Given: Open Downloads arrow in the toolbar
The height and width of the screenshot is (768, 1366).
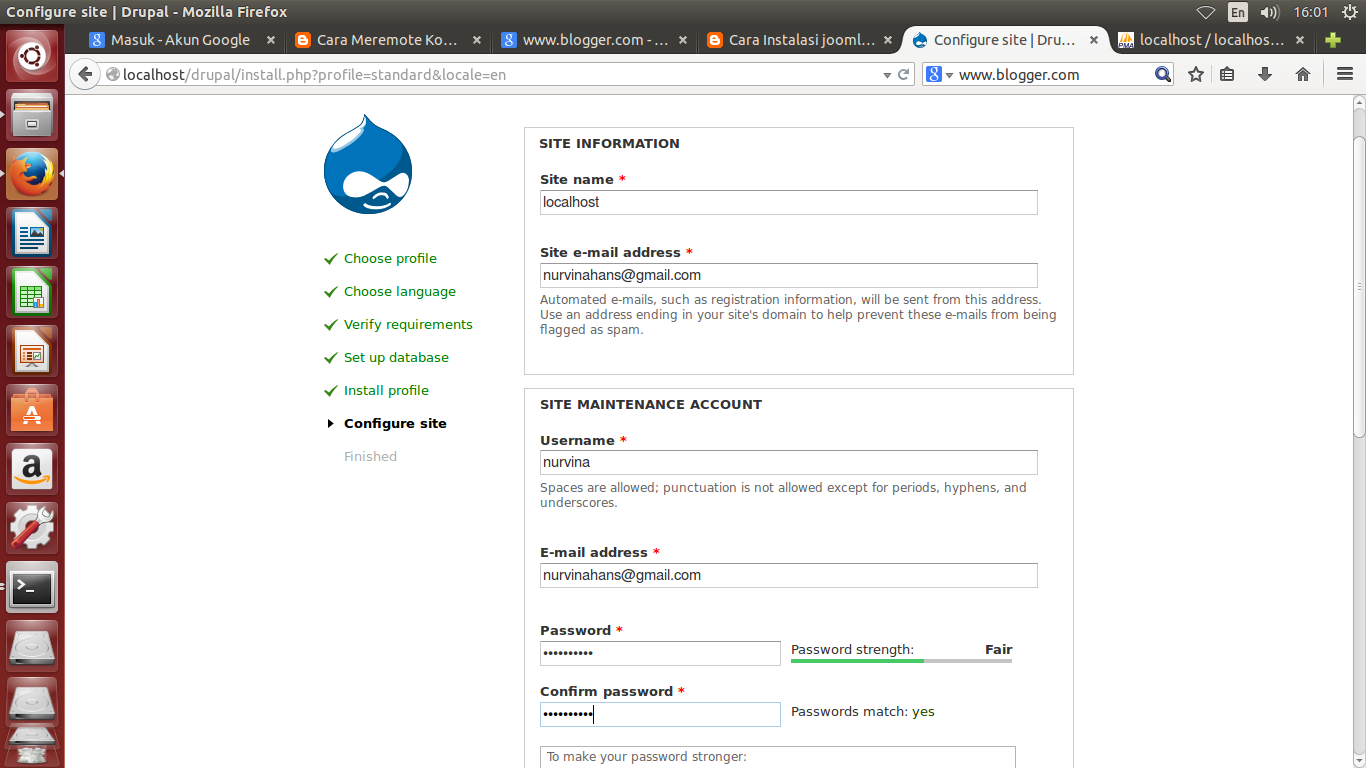Looking at the screenshot, I should coord(1265,74).
